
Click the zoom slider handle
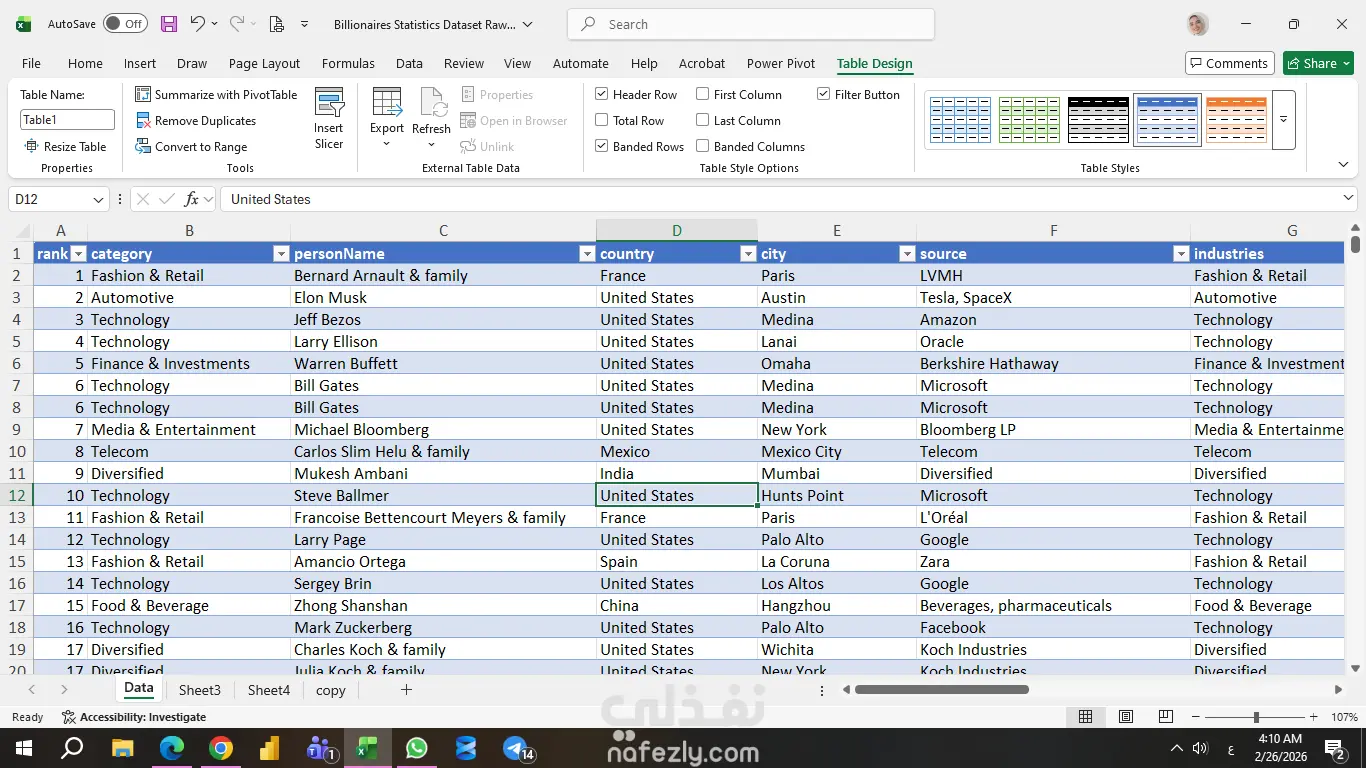click(1256, 717)
